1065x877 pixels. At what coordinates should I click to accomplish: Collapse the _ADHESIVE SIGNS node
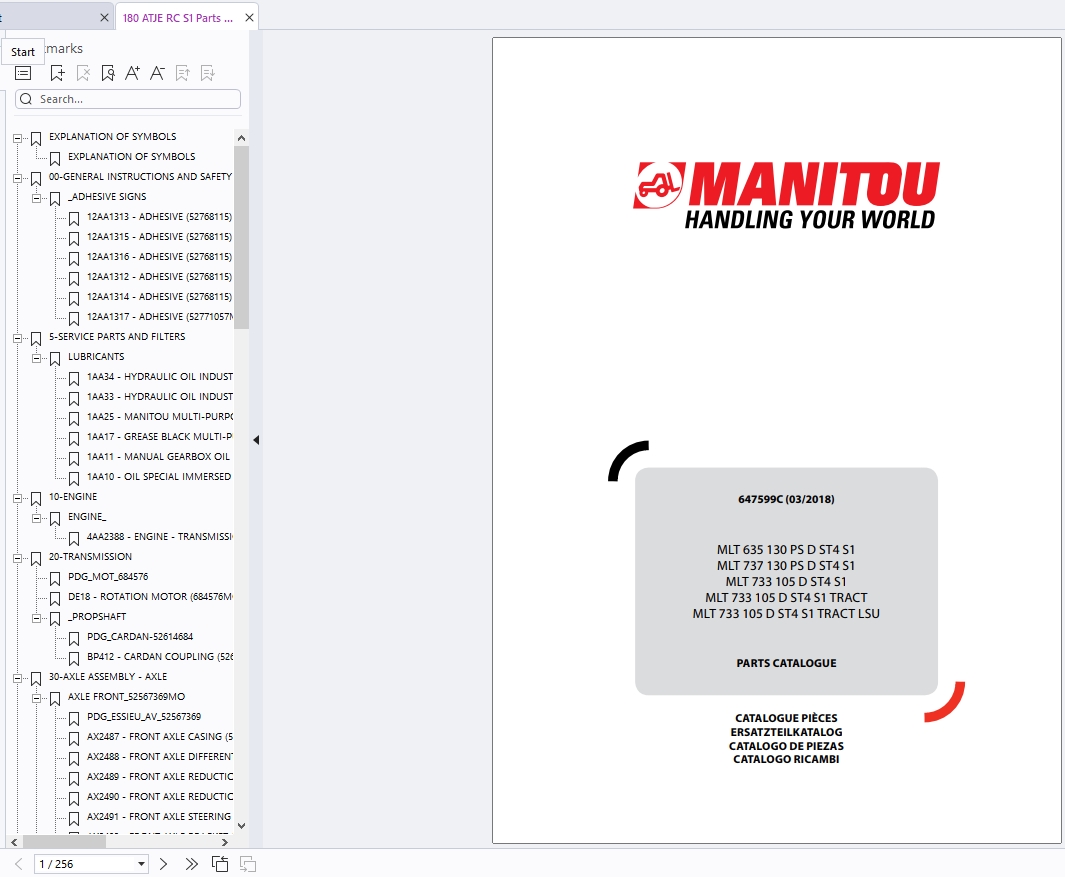point(36,198)
